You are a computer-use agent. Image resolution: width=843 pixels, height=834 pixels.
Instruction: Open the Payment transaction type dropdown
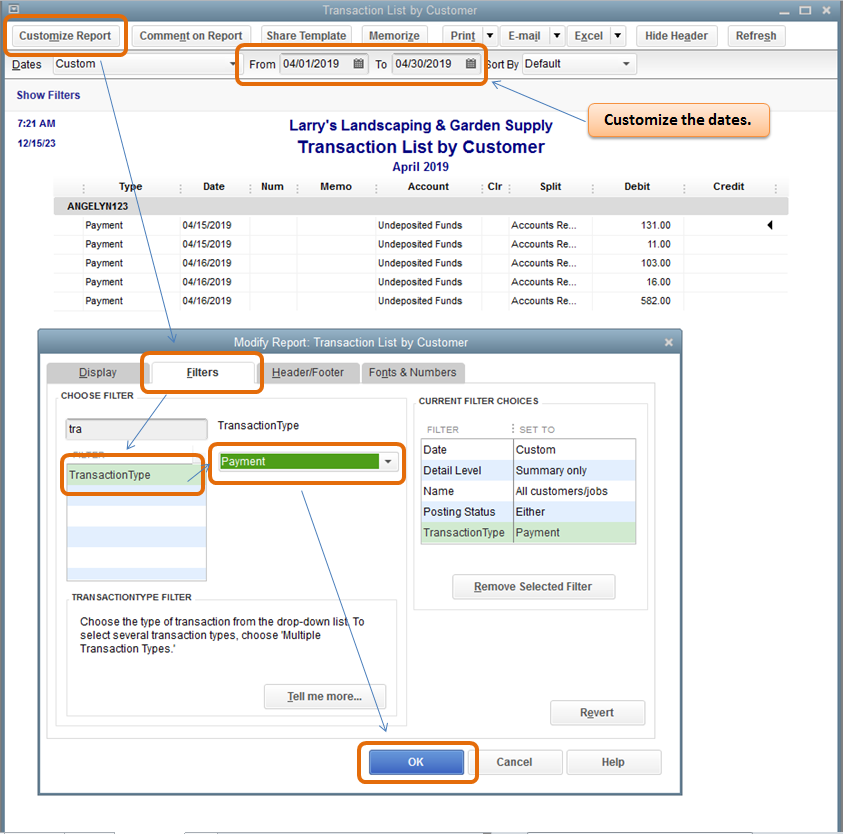[388, 461]
